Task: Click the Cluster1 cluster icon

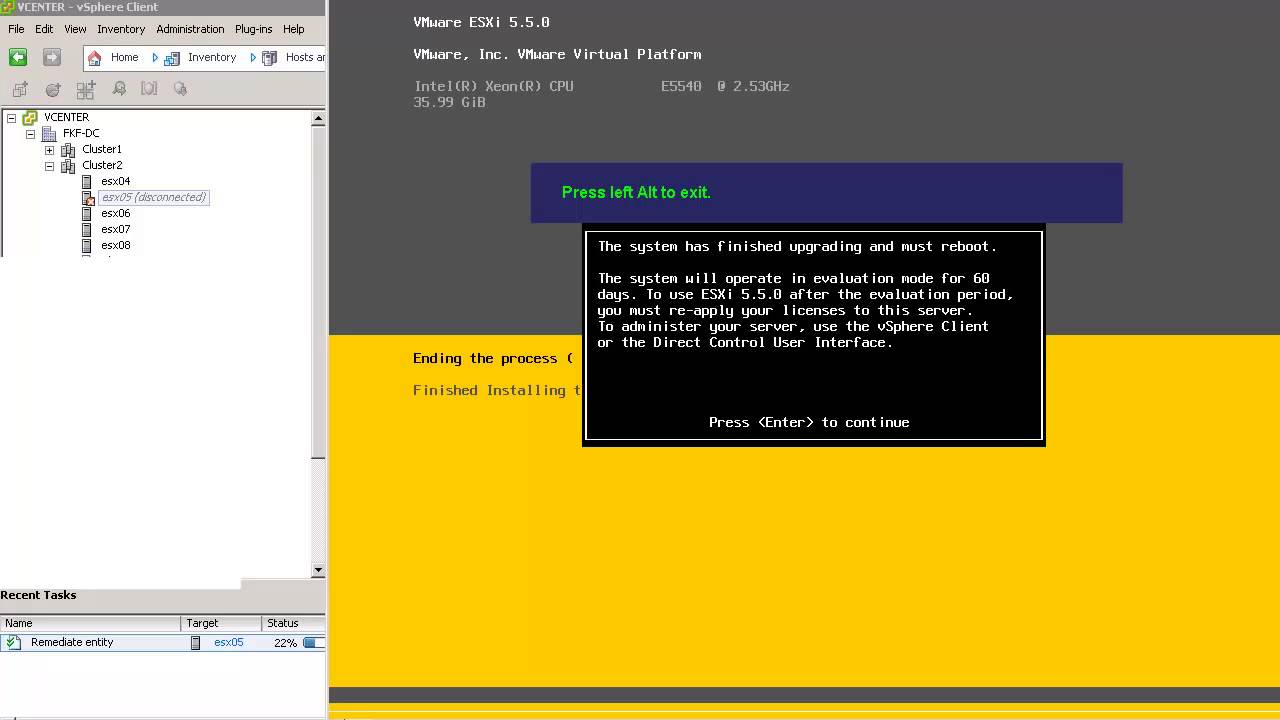Action: tap(68, 149)
